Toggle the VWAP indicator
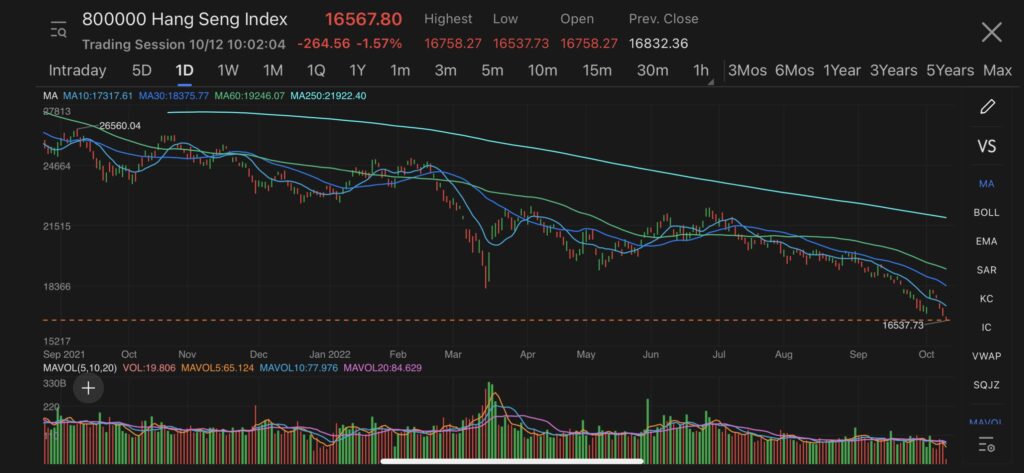 pyautogui.click(x=986, y=356)
